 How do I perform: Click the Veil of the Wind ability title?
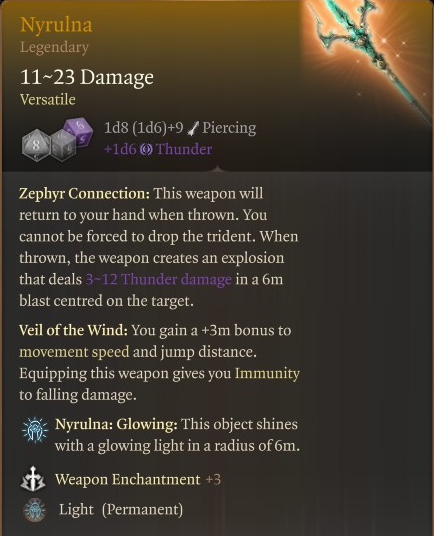pos(73,330)
